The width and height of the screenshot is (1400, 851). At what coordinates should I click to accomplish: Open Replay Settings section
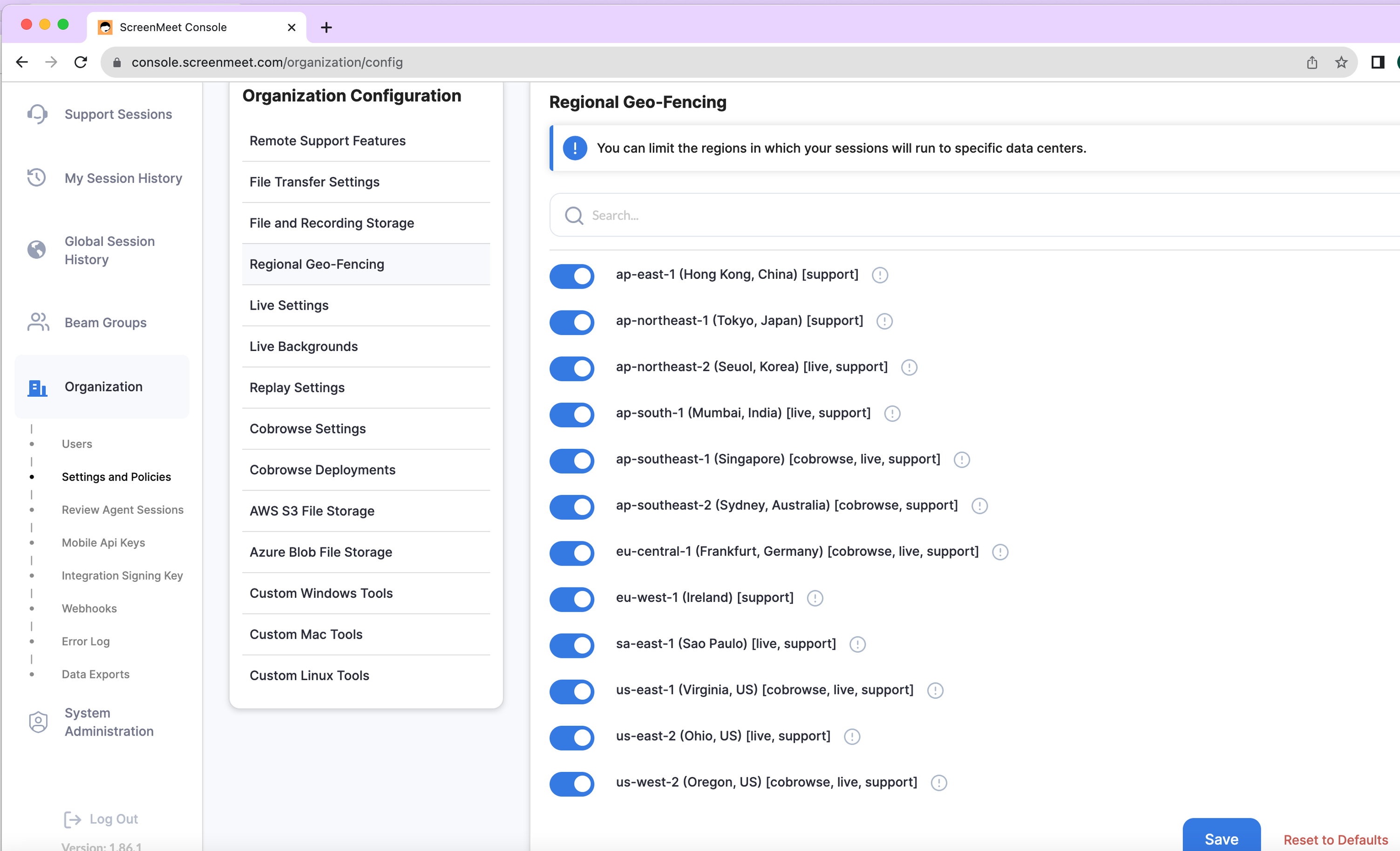[366, 387]
